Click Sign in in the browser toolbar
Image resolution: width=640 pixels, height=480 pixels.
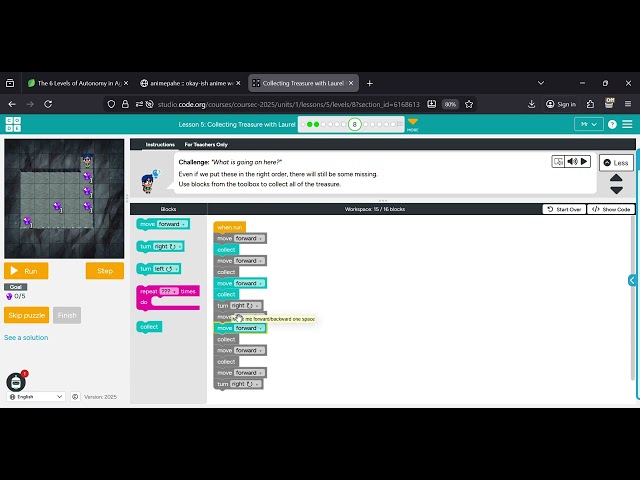561,104
